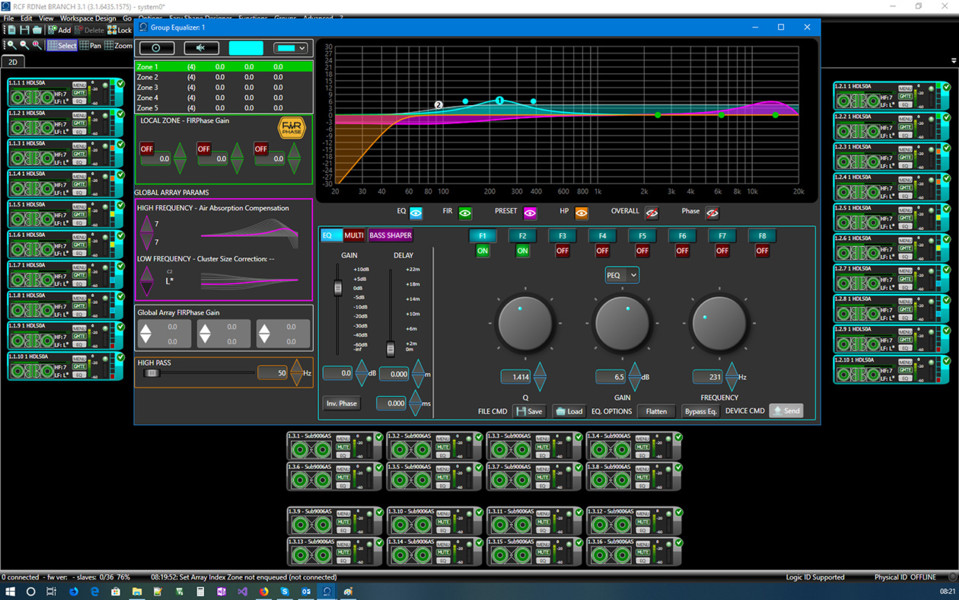
Task: Click the Q value input field
Action: coord(516,377)
